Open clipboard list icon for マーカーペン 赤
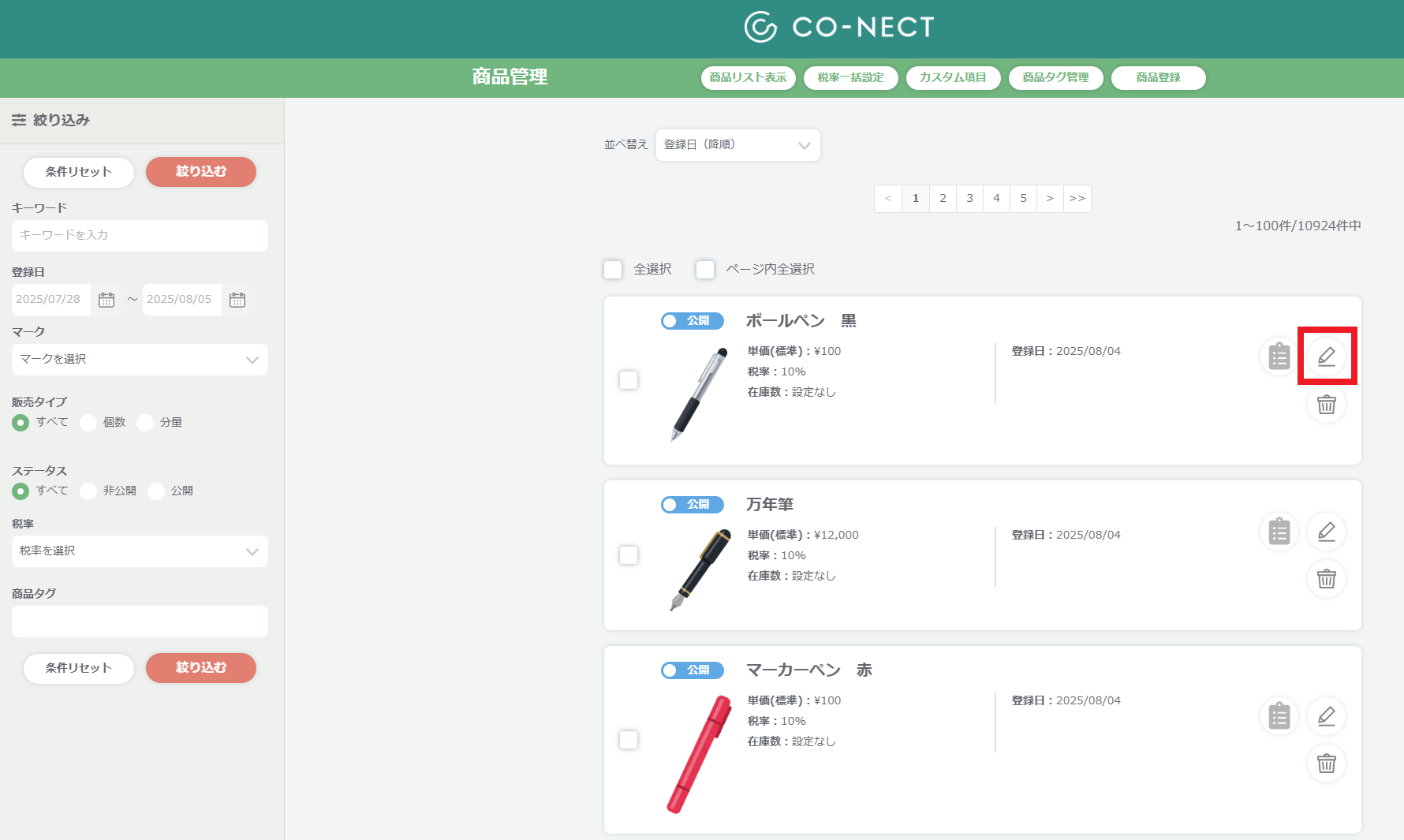 point(1279,716)
